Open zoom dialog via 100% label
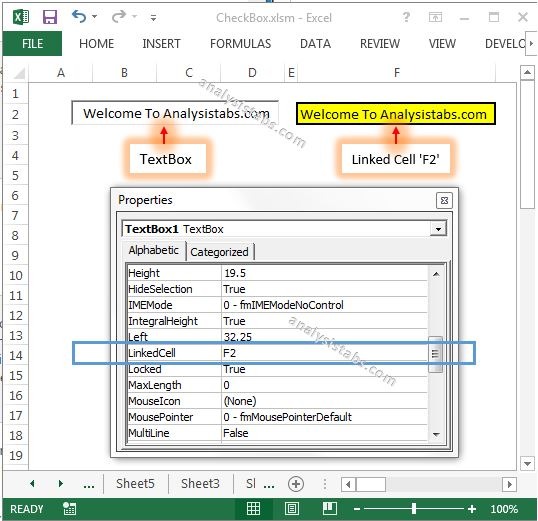Image resolution: width=538 pixels, height=521 pixels. (504, 509)
